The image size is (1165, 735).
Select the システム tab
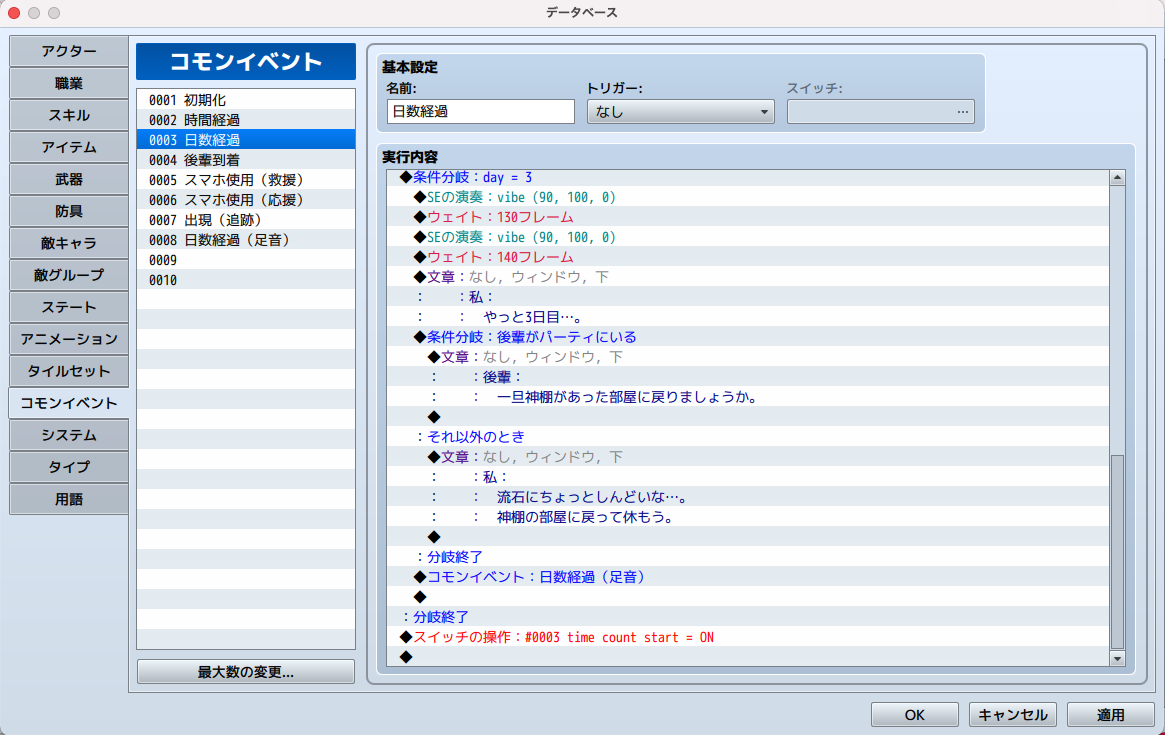pos(69,436)
